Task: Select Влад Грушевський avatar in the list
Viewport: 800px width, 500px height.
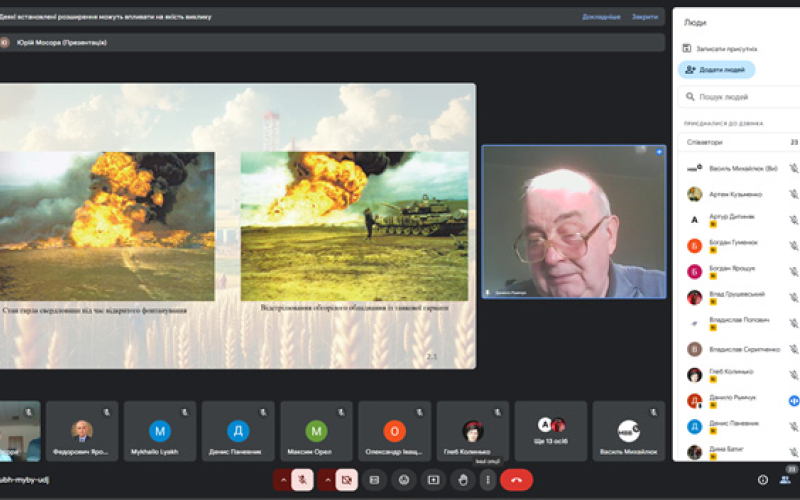Action: (694, 297)
